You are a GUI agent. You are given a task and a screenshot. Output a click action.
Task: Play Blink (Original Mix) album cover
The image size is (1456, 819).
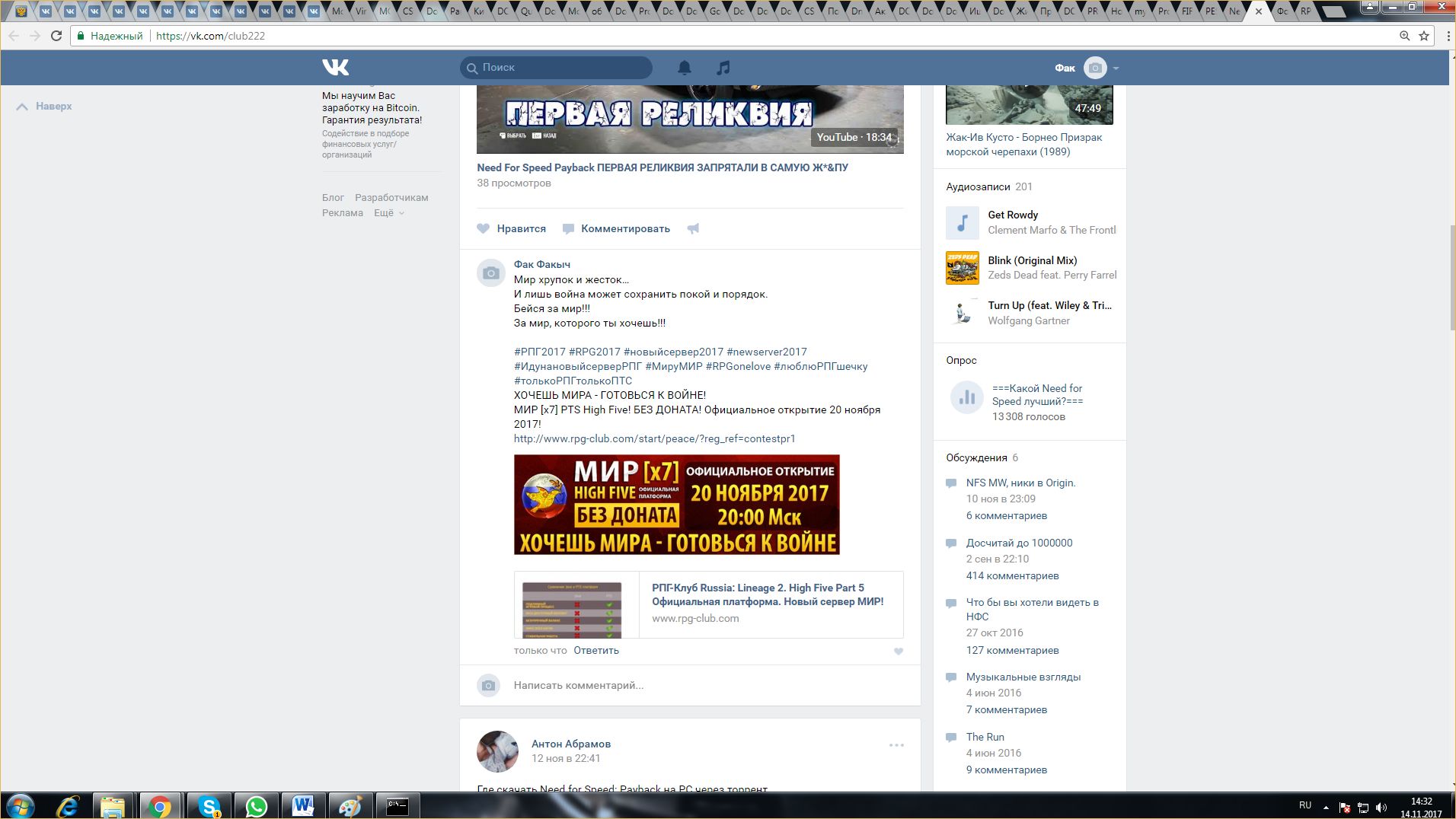963,268
